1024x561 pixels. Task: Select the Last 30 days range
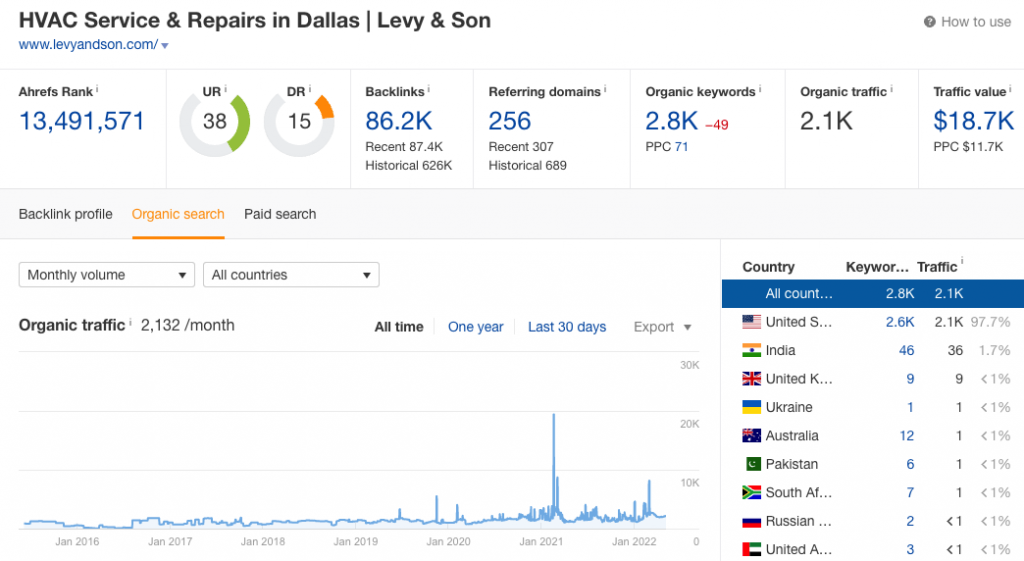click(x=567, y=327)
